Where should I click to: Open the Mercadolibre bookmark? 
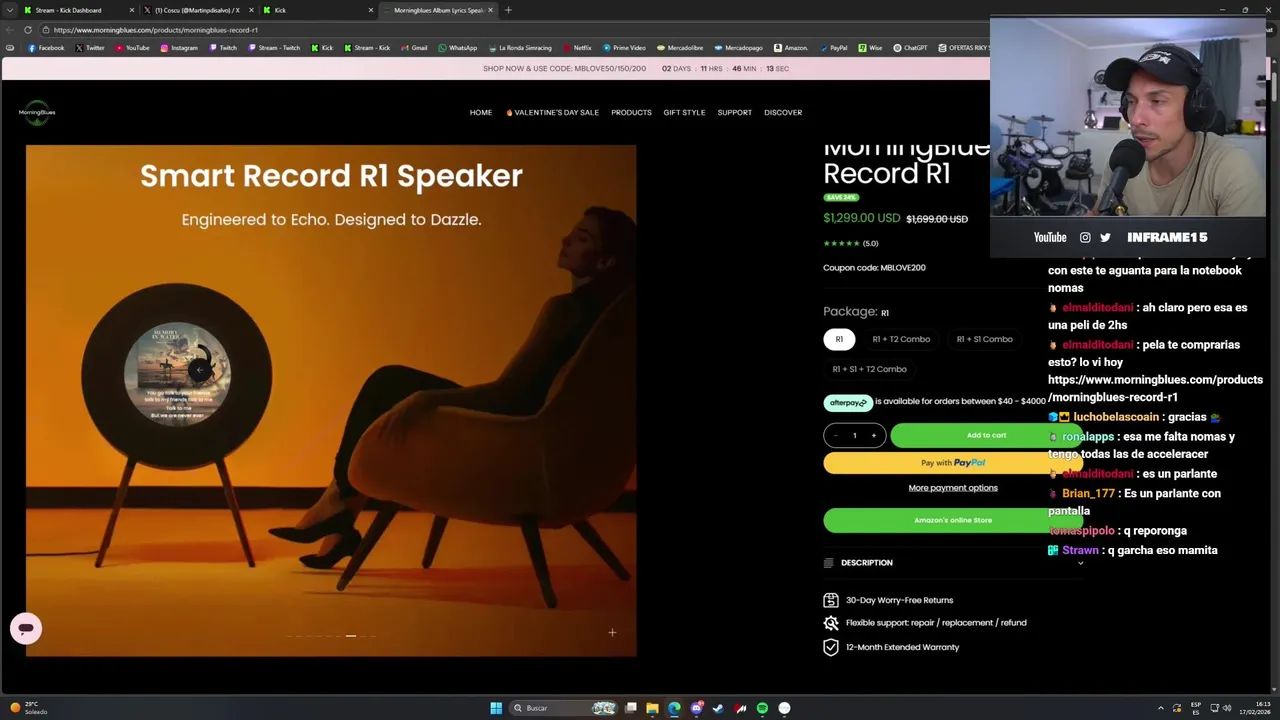click(680, 48)
